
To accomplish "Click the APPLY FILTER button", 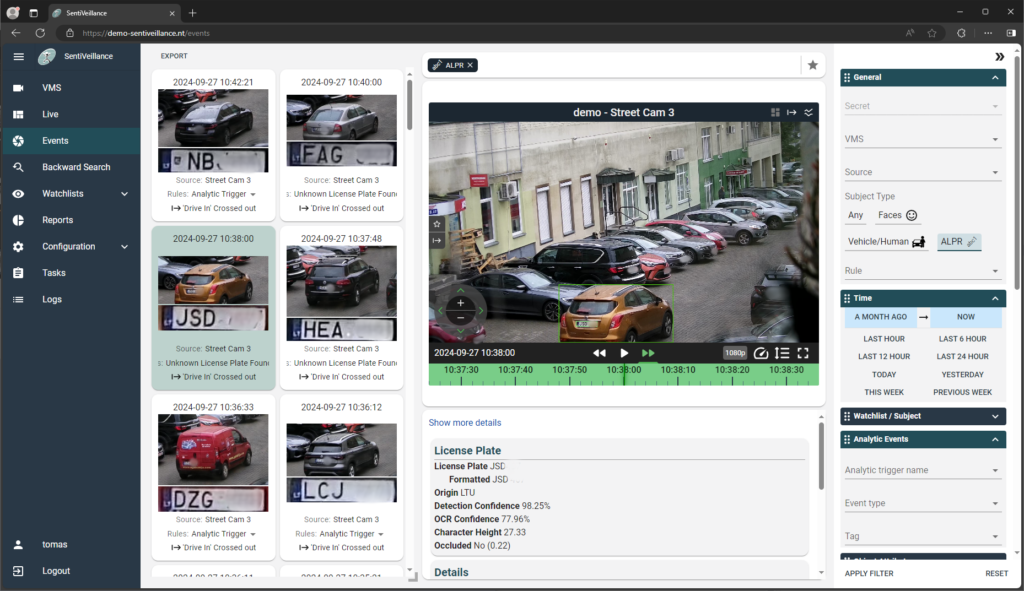I will (x=869, y=573).
